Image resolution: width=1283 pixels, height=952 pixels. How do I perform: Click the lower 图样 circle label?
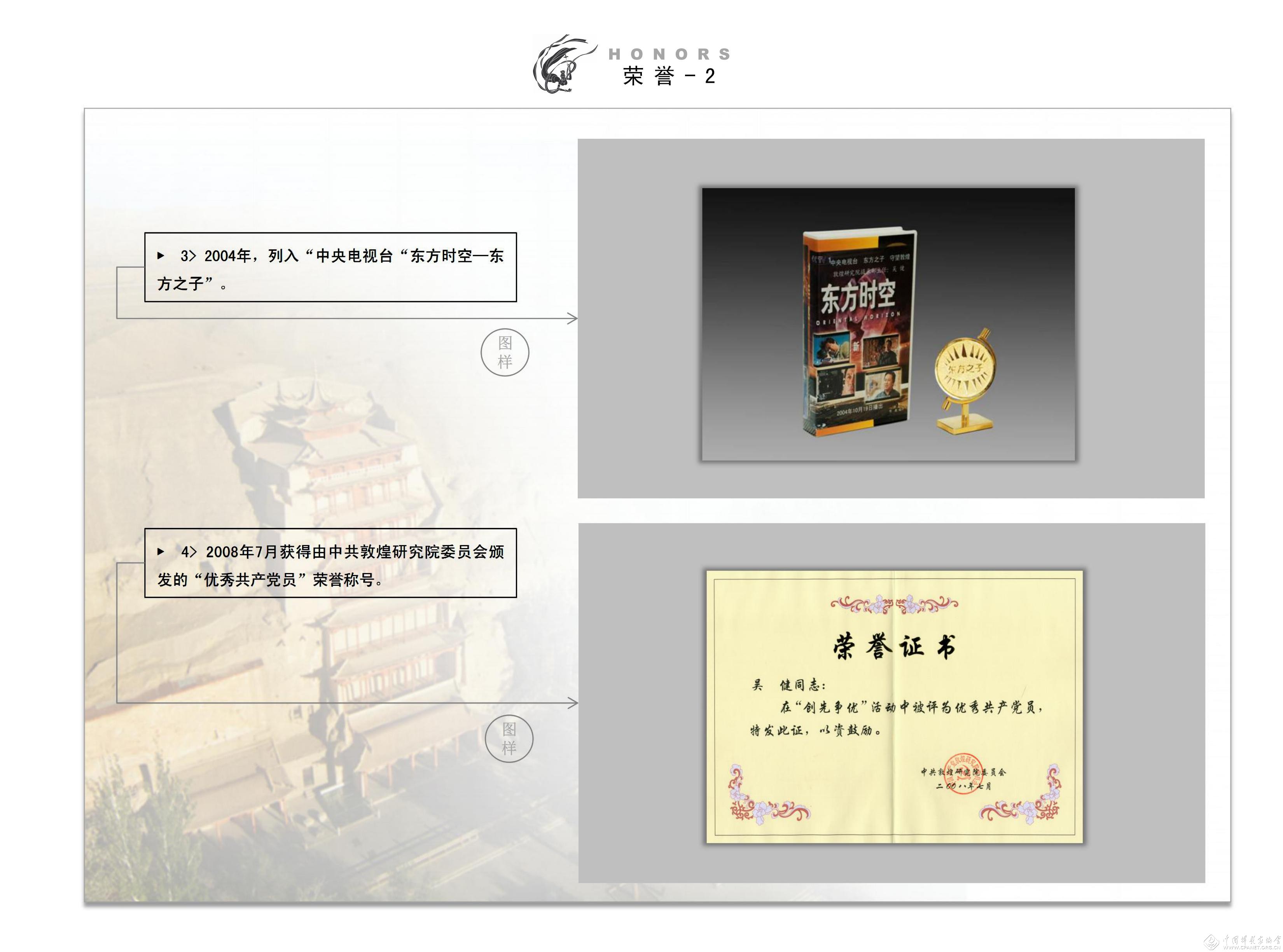click(509, 739)
